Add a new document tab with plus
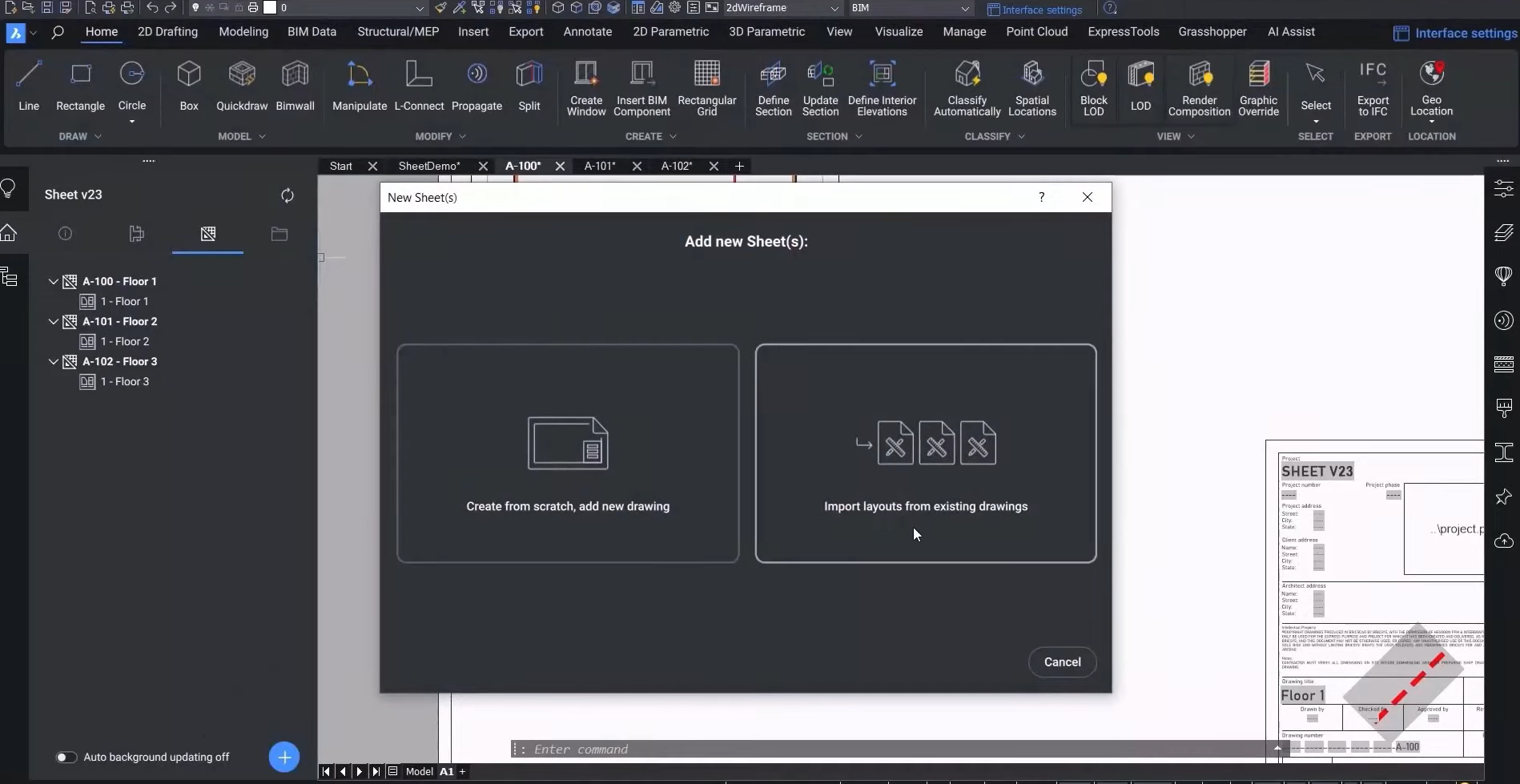The height and width of the screenshot is (784, 1520). [x=739, y=167]
